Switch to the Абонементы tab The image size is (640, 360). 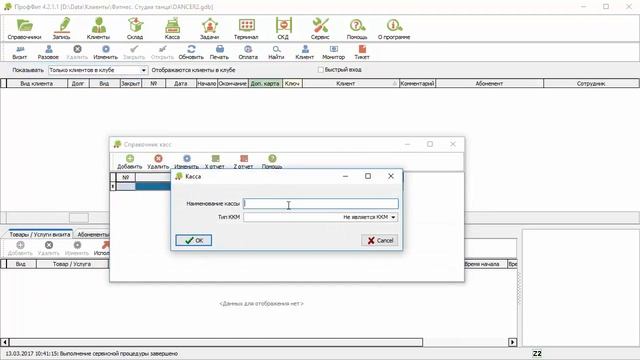93,235
